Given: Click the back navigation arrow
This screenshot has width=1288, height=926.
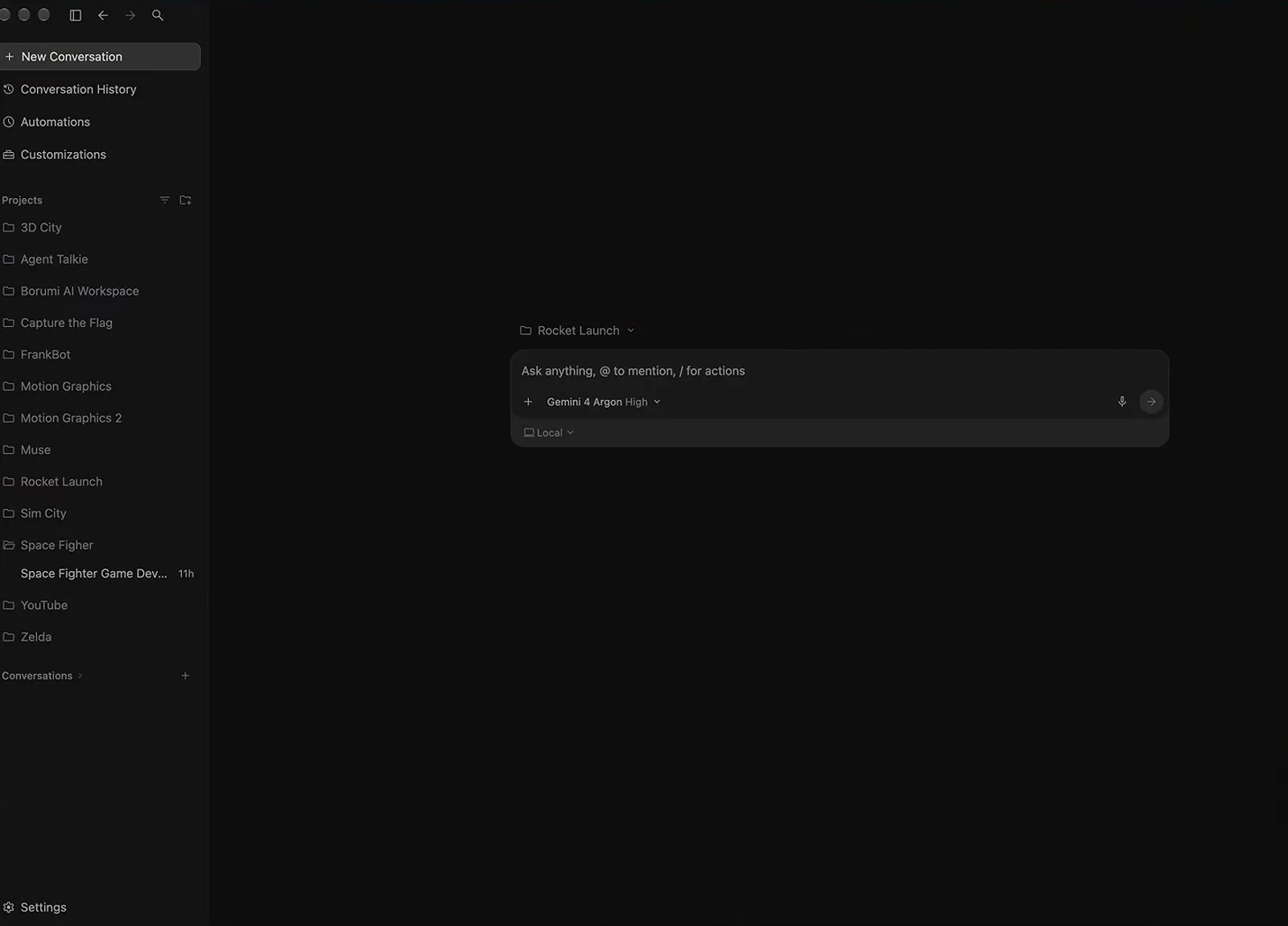Looking at the screenshot, I should click(103, 15).
